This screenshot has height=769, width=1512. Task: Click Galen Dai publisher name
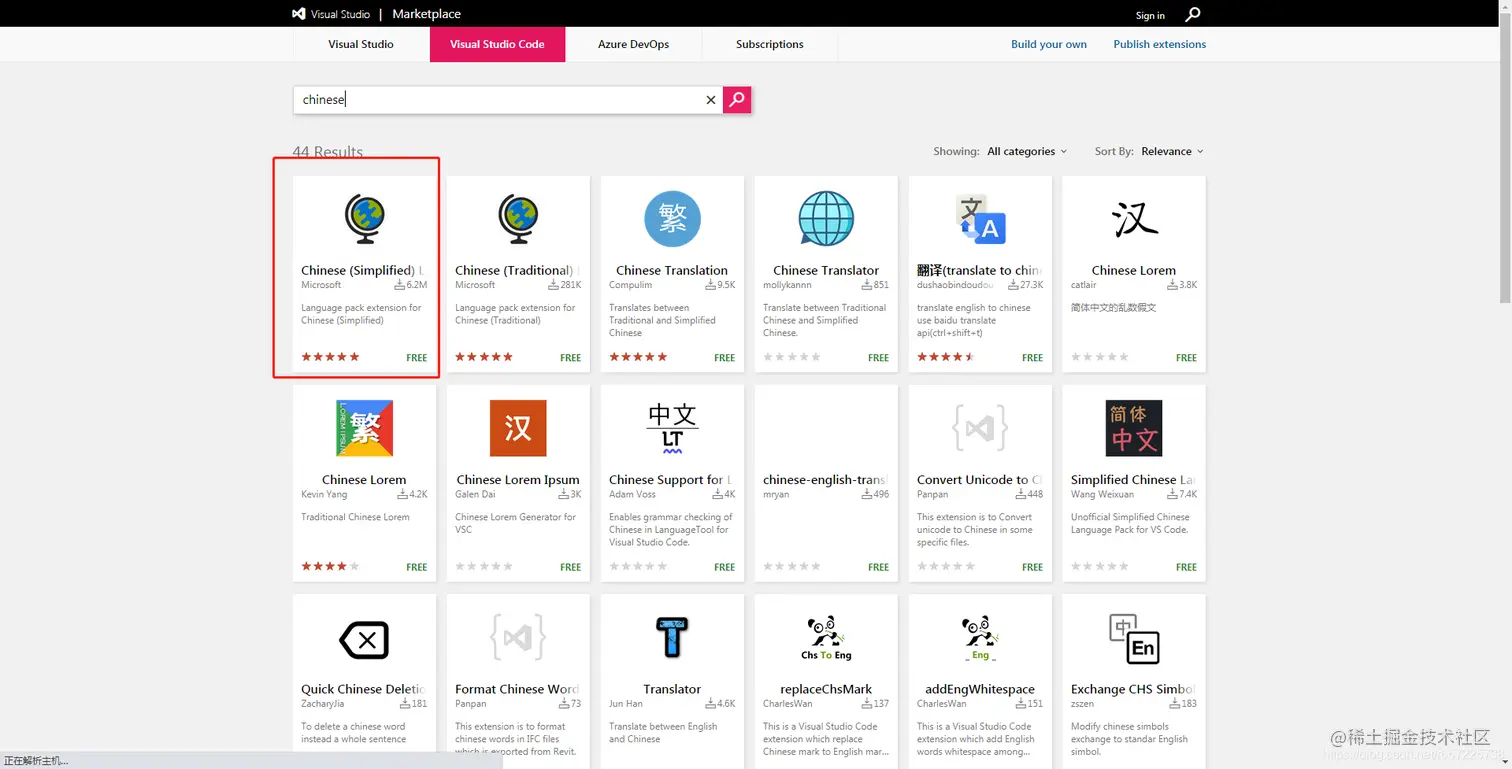point(475,494)
